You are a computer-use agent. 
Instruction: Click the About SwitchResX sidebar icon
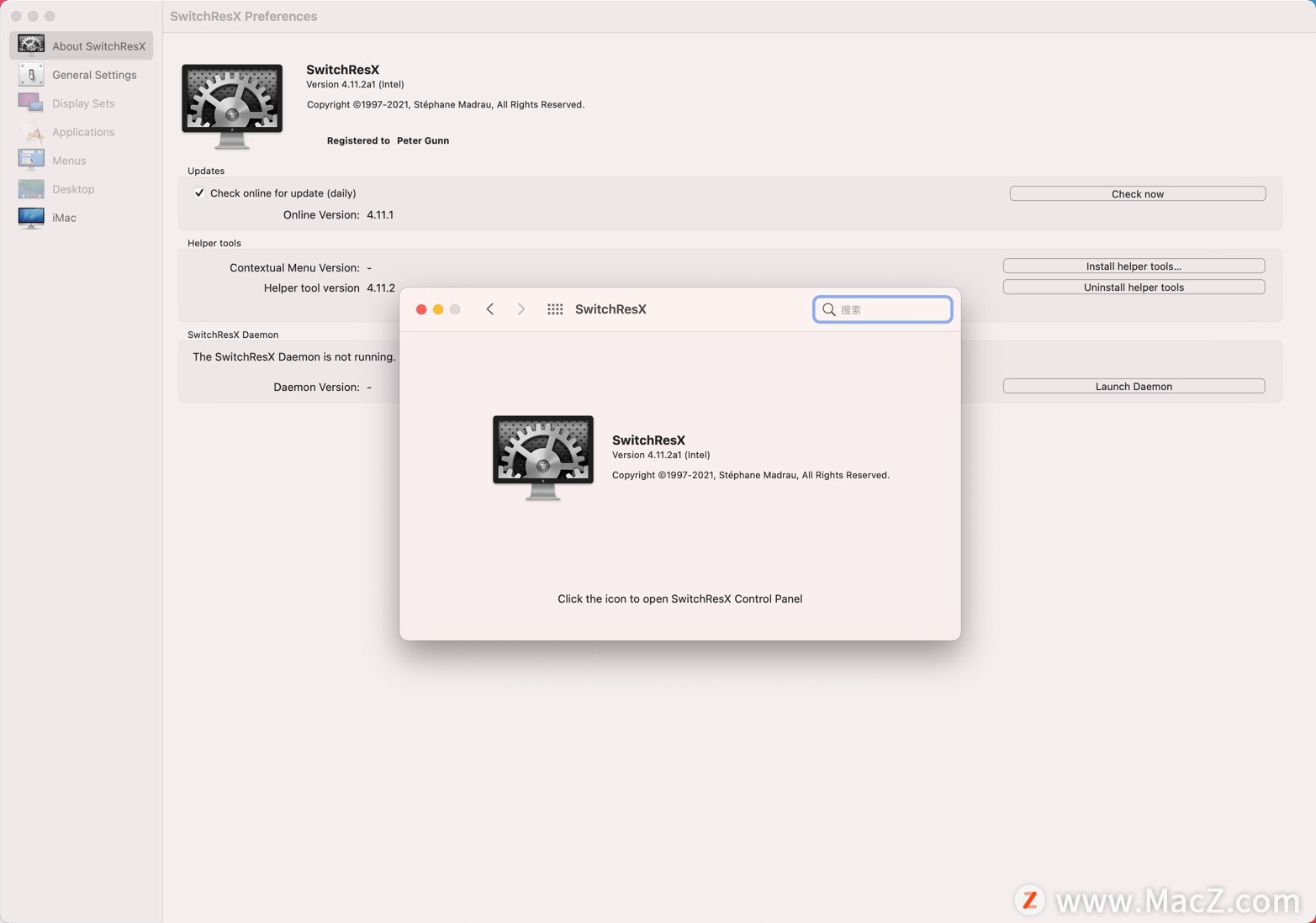[31, 45]
